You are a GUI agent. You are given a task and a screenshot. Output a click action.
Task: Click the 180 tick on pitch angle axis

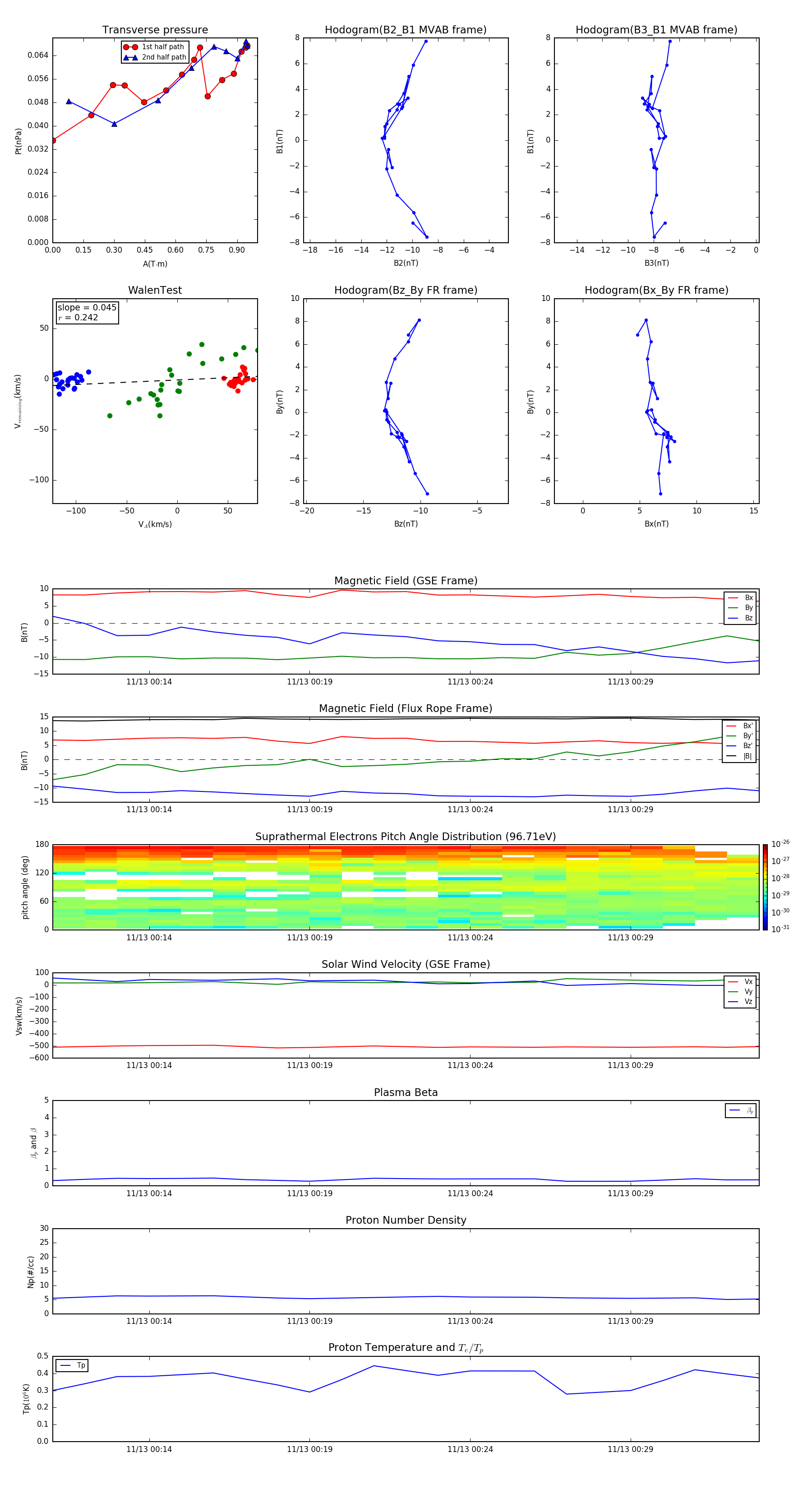pos(42,845)
